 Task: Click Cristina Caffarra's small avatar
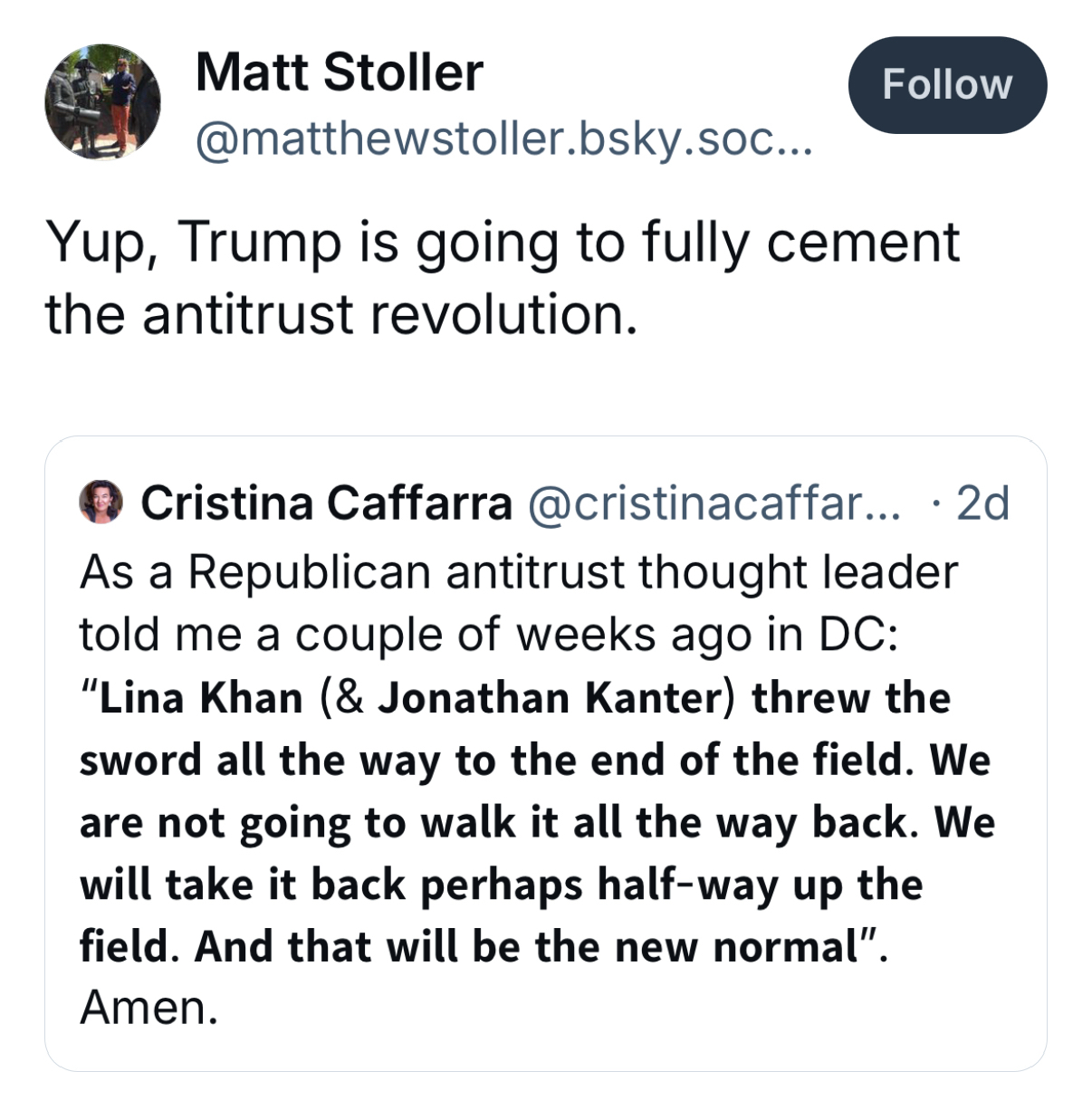point(101,502)
